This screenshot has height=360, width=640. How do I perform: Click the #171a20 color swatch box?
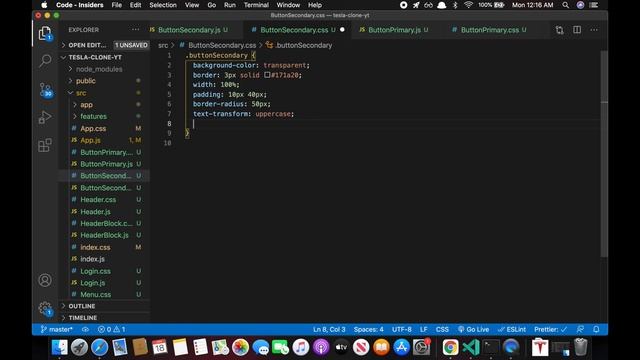coord(267,75)
